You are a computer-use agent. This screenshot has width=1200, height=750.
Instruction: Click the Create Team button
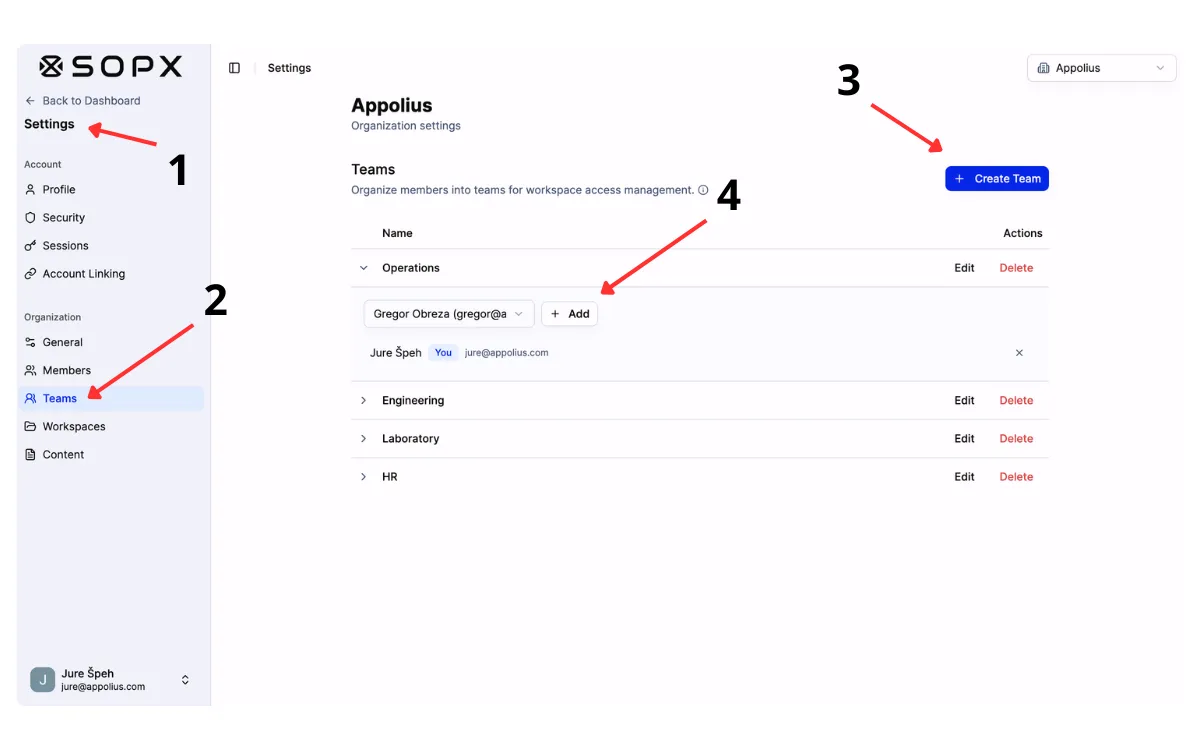(996, 178)
